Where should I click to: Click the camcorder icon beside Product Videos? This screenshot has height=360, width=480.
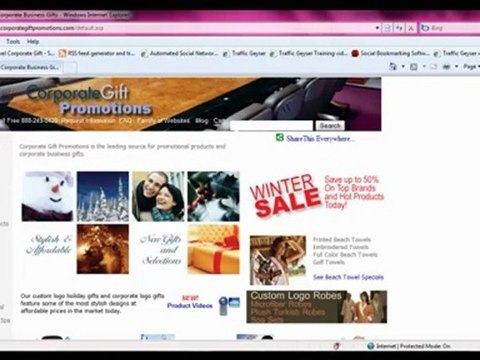point(229,306)
